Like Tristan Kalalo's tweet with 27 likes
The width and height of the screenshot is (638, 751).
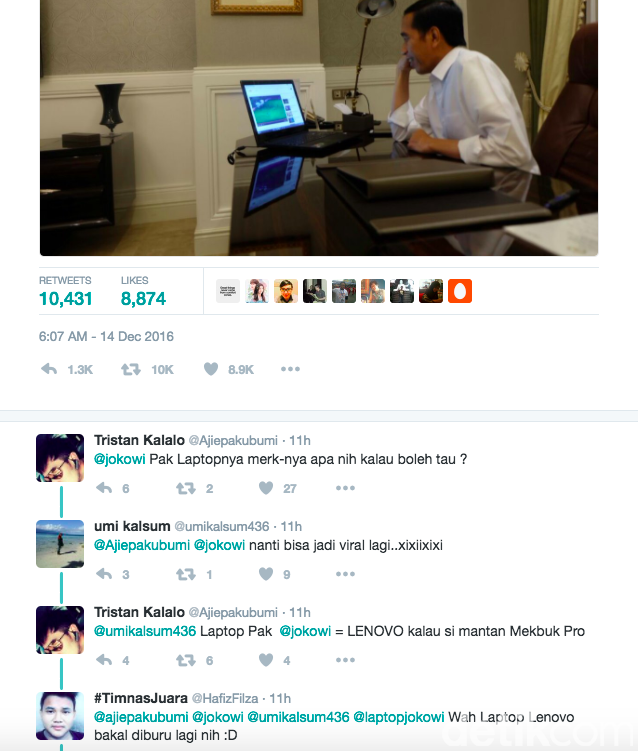point(266,488)
